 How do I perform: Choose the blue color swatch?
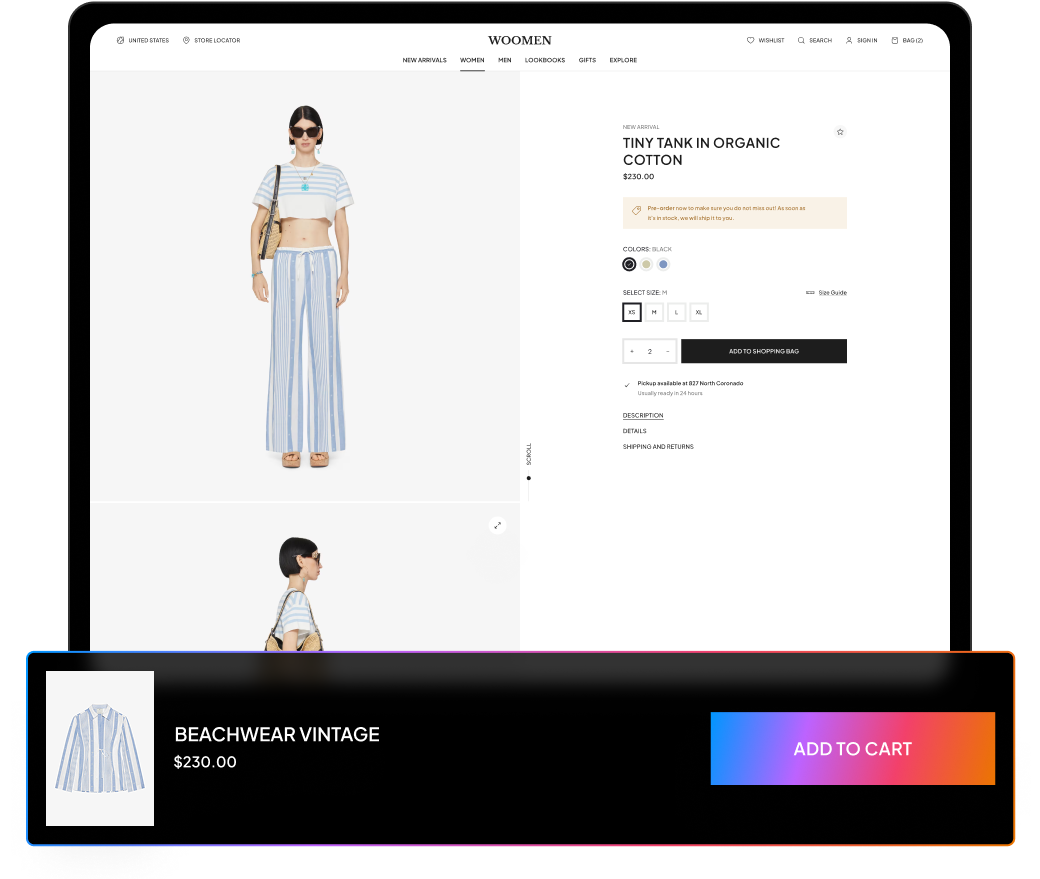point(663,265)
